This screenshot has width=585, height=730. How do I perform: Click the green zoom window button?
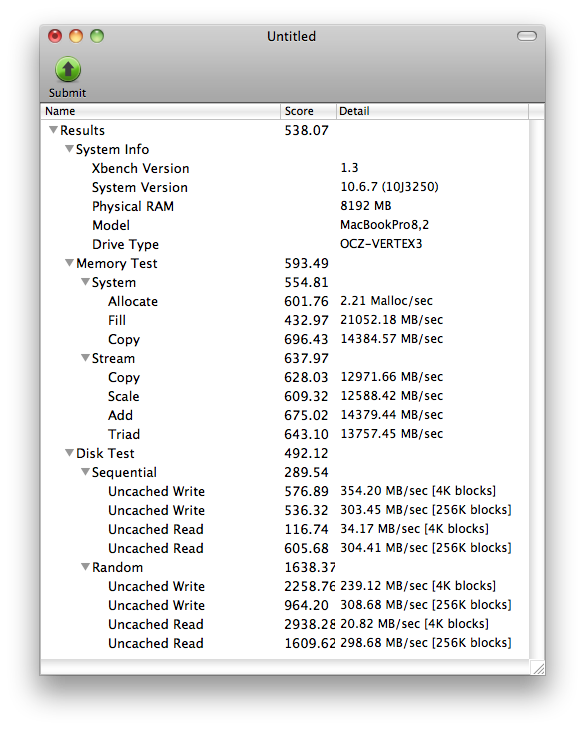pos(97,36)
